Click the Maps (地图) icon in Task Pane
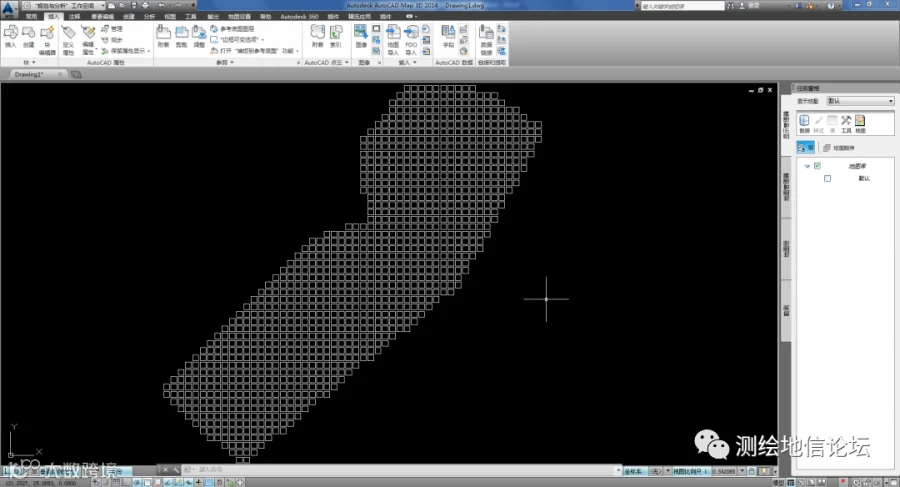Image resolution: width=900 pixels, height=487 pixels. click(x=860, y=123)
